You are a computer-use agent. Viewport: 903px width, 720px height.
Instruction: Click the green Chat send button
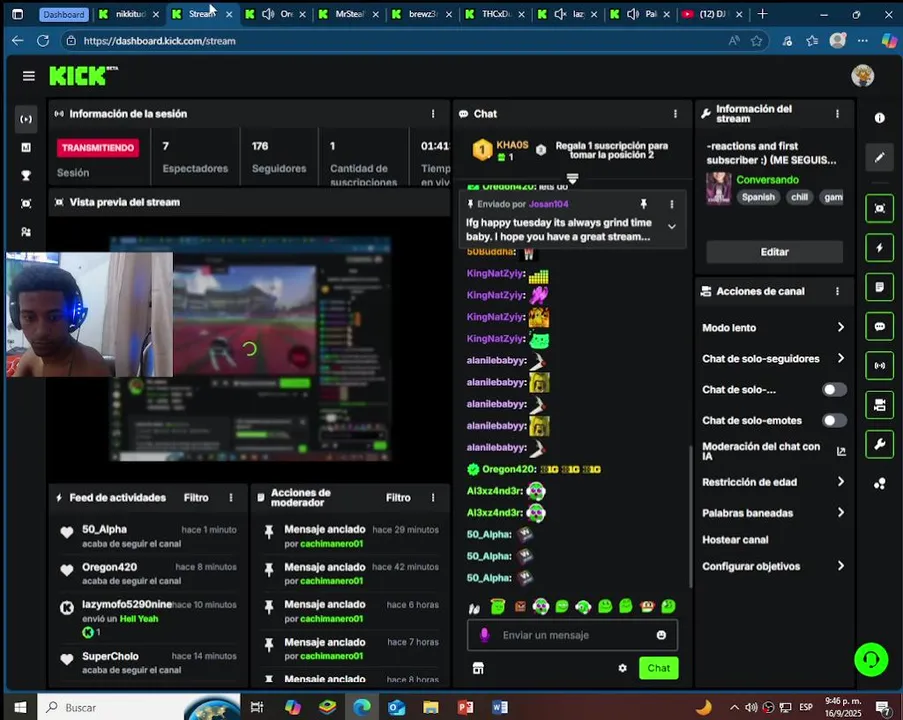pyautogui.click(x=658, y=668)
